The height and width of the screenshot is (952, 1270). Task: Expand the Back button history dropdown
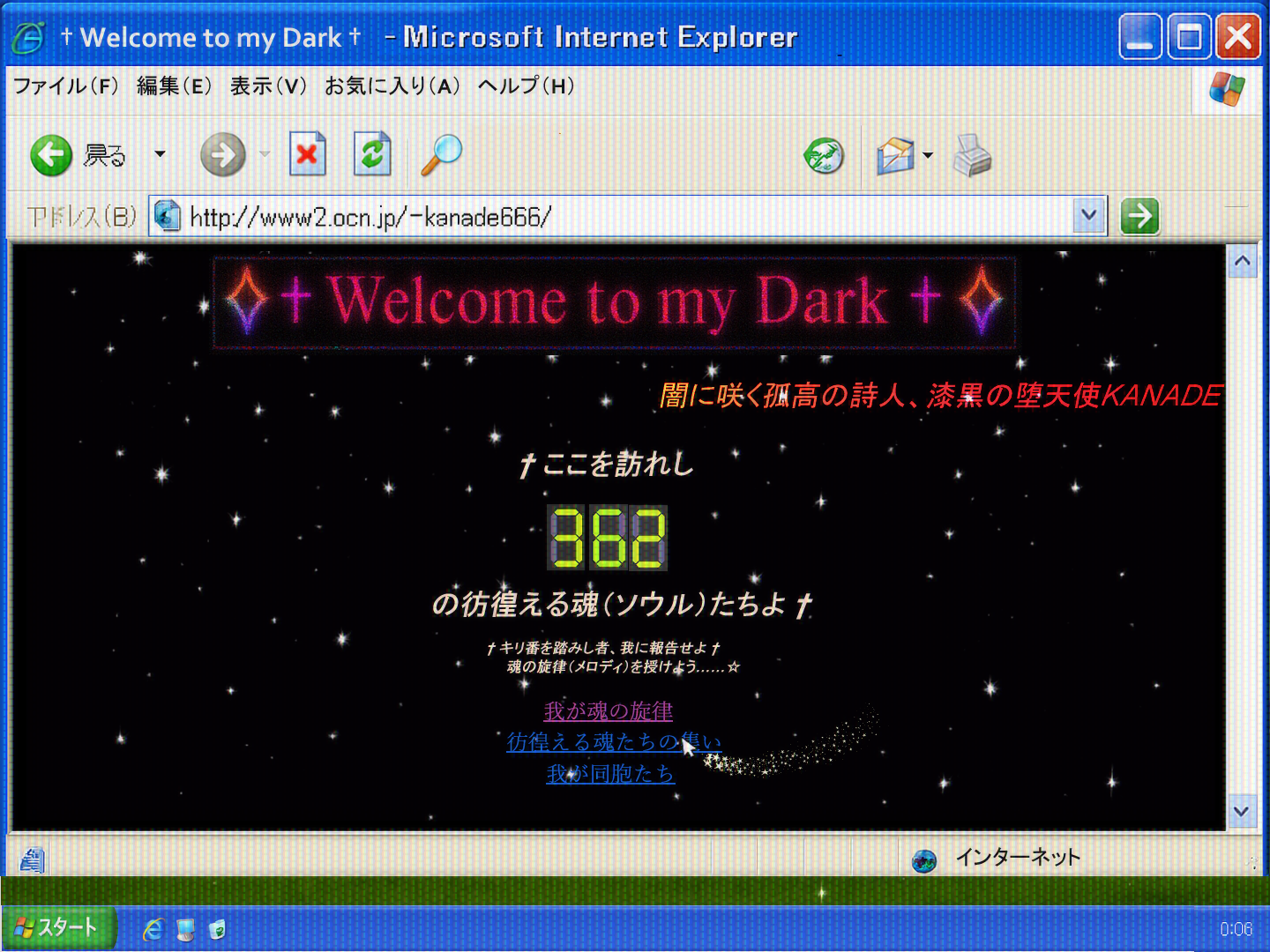[x=160, y=154]
